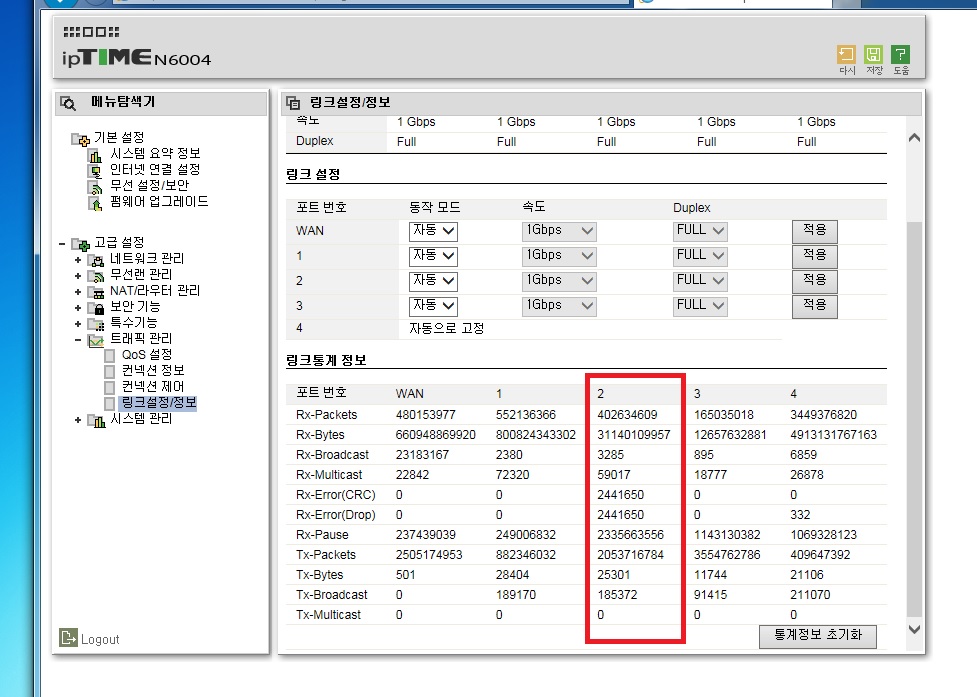Viewport: 977px width, 697px height.
Task: Click the scrollbar down arrow
Action: pos(914,629)
